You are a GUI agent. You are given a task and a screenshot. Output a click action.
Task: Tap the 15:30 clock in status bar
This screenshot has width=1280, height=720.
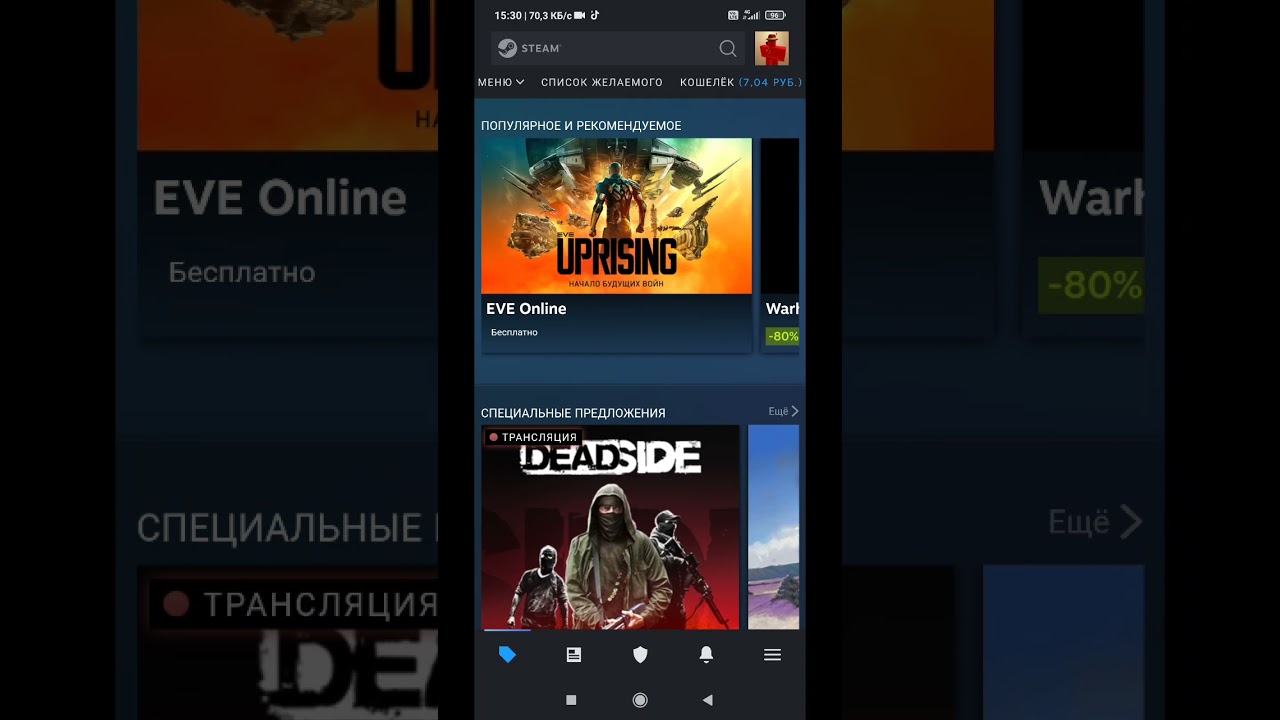(x=508, y=15)
